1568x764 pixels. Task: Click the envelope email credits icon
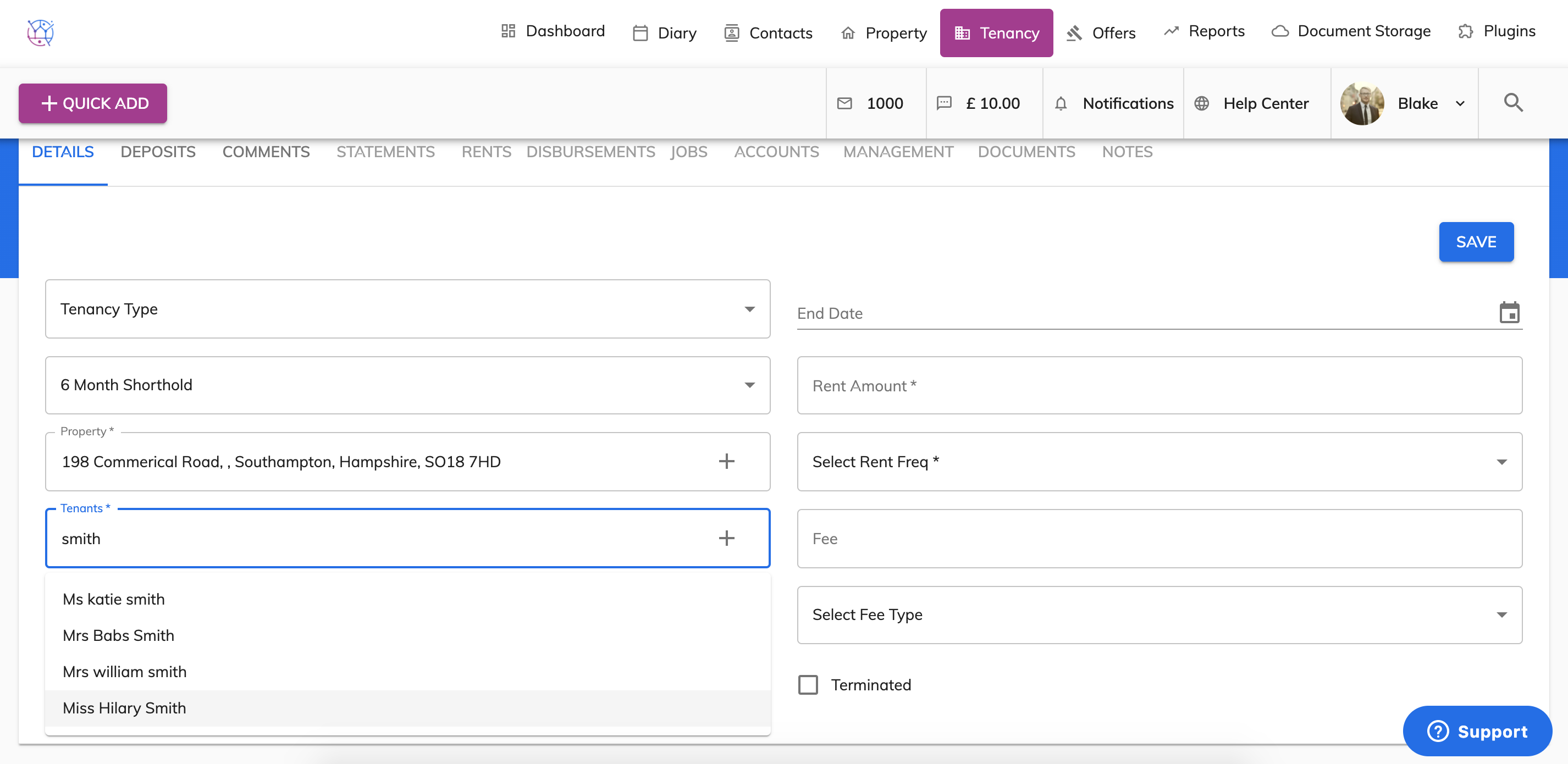[x=844, y=103]
